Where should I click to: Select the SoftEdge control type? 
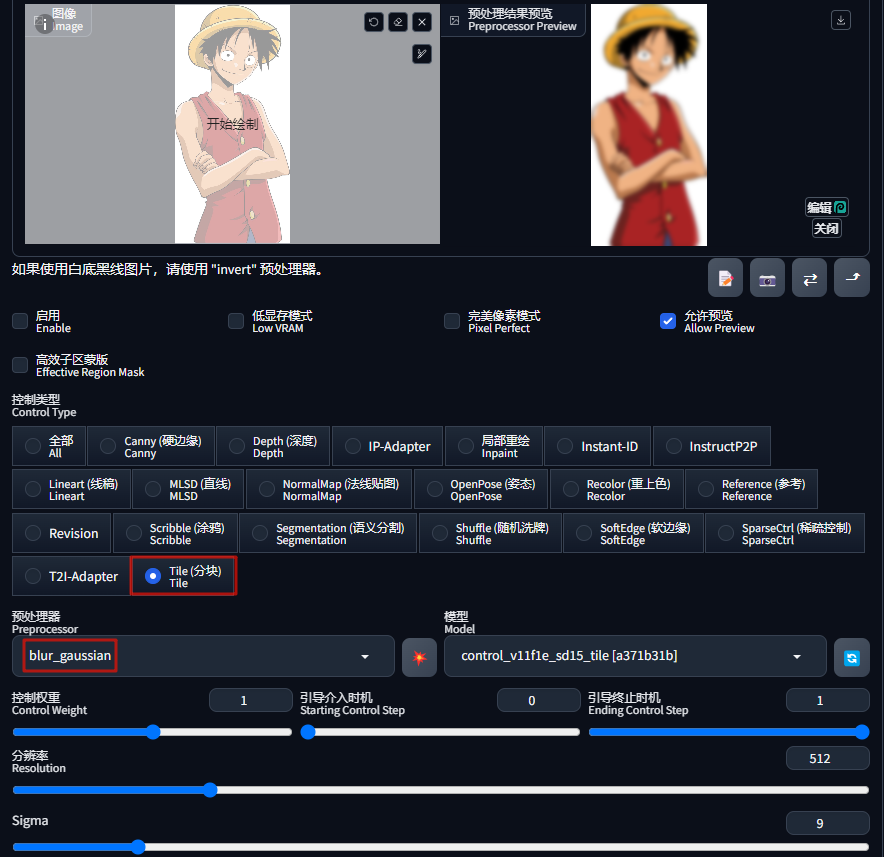click(633, 533)
